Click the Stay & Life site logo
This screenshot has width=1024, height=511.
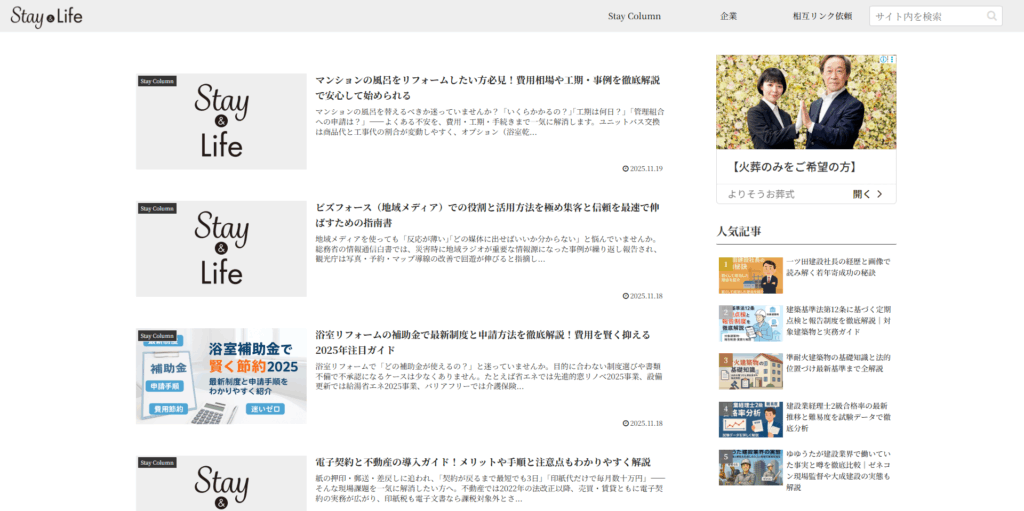pos(47,16)
